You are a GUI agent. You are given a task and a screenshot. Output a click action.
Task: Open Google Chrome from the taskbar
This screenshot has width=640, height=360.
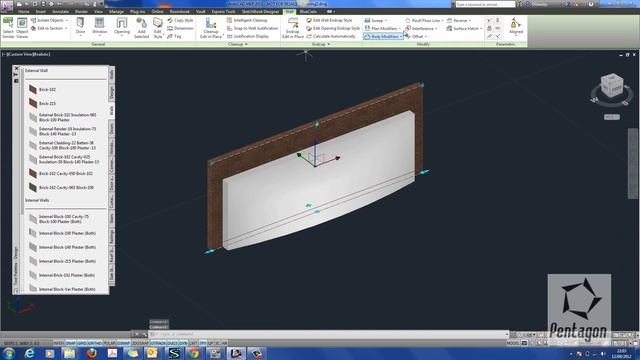click(x=194, y=353)
